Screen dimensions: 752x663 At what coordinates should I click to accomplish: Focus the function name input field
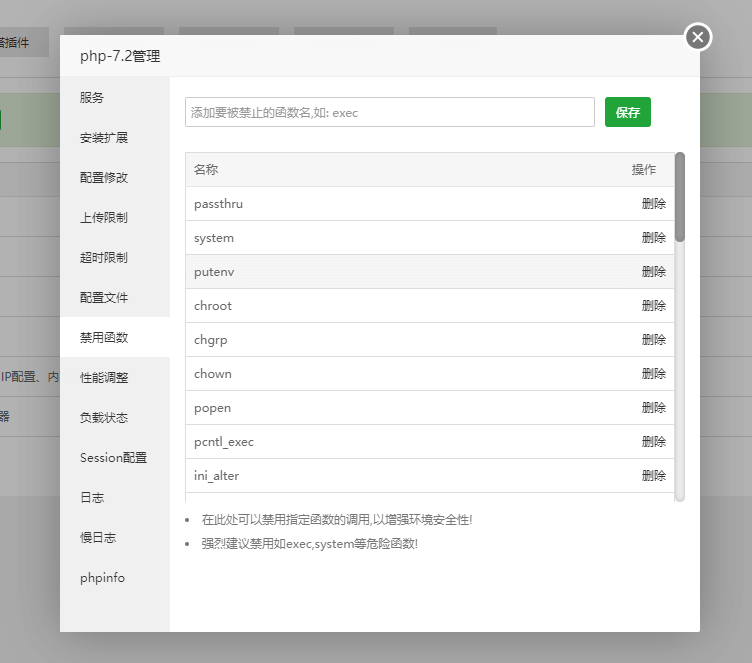point(389,112)
